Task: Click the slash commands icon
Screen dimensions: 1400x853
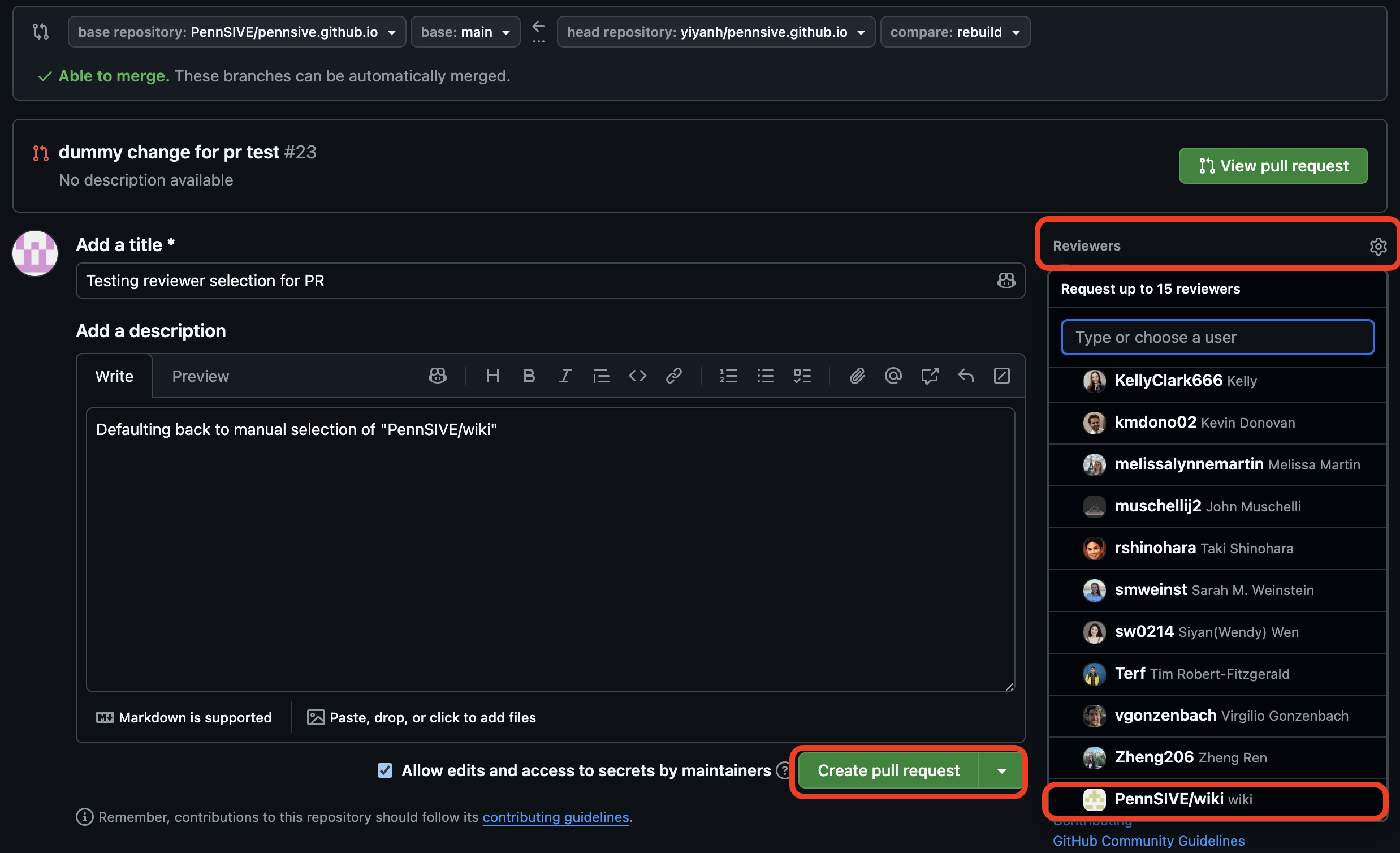Action: click(x=1002, y=376)
